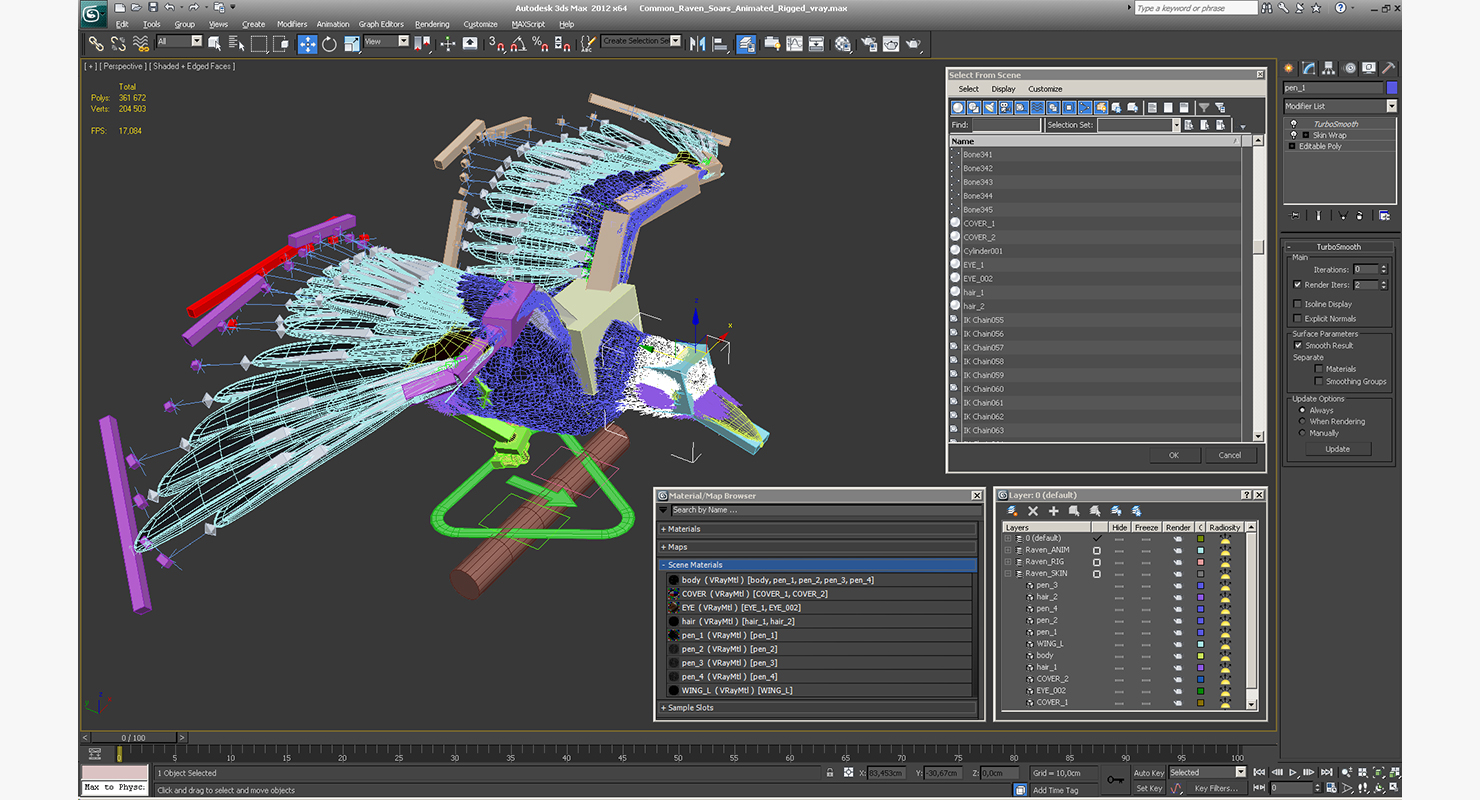This screenshot has height=800, width=1480.
Task: Toggle the Percent Snap tool
Action: click(x=541, y=43)
